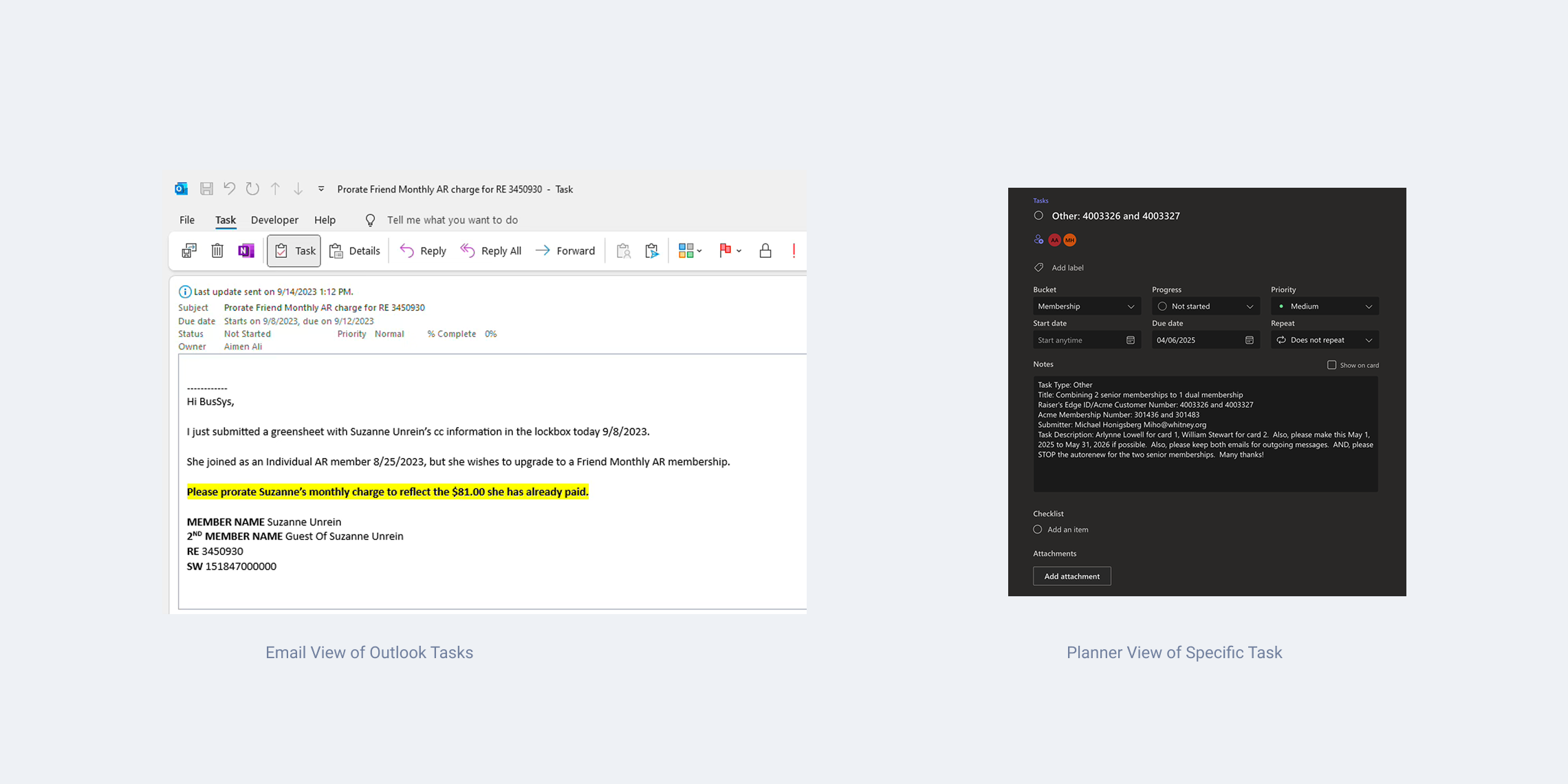Screen dimensions: 1568x784
Task: Click the Save icon in quick access toolbar
Action: point(206,188)
